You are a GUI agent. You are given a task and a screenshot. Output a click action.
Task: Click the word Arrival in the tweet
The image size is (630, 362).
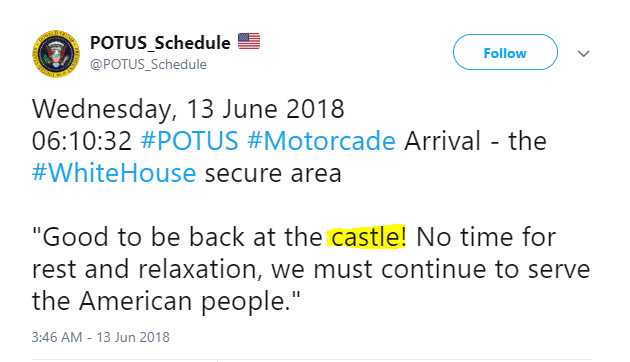(442, 141)
